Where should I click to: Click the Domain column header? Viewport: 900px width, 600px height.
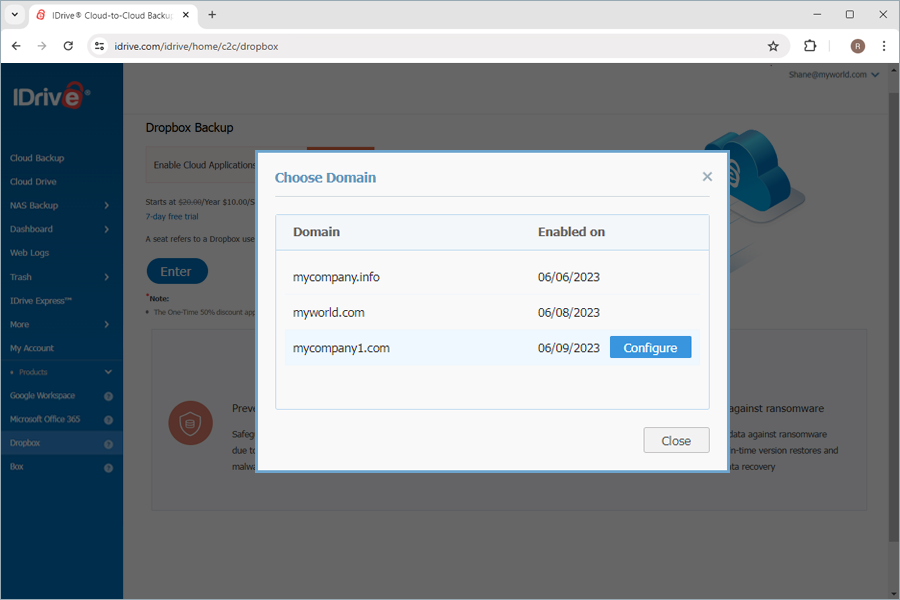(x=316, y=231)
